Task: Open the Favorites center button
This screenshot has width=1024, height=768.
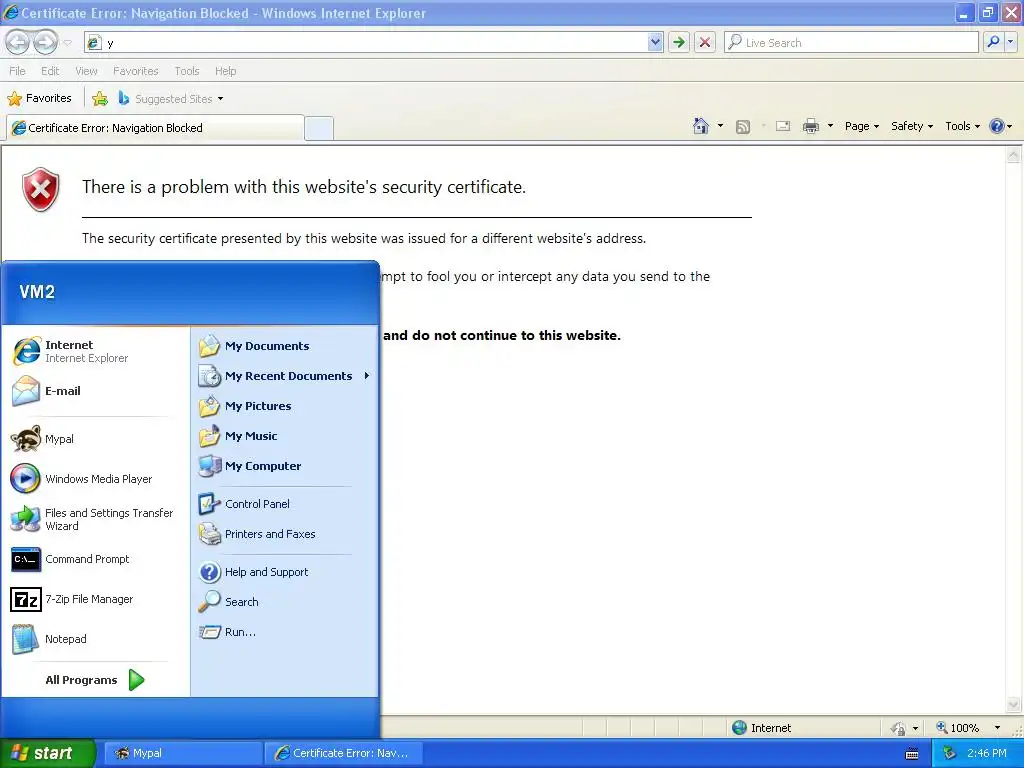Action: tap(39, 99)
